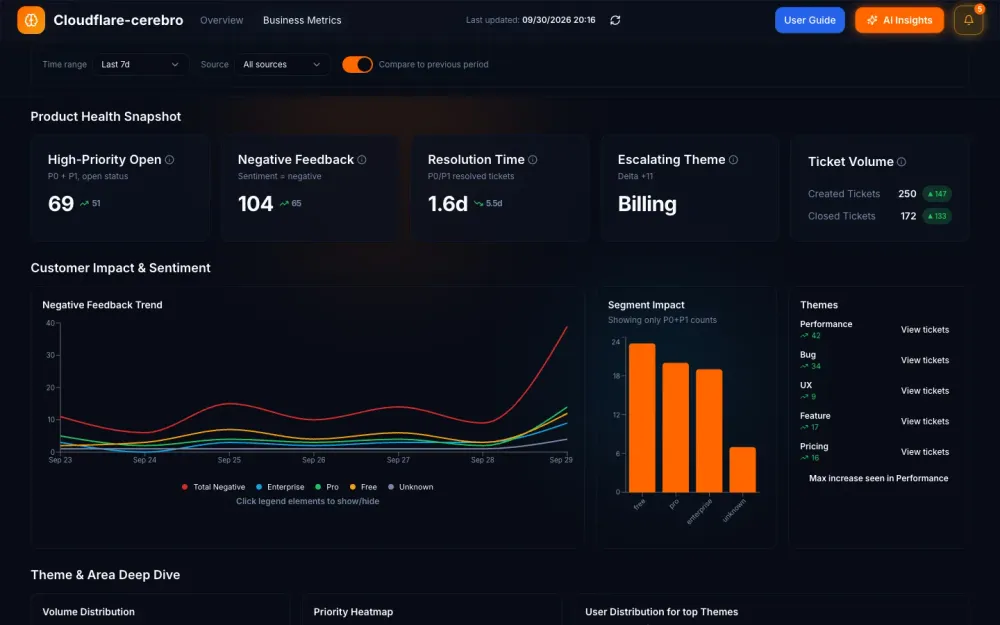Screen dimensions: 1000x625
Task: Toggle Compare to previous period switch
Action: coord(357,64)
